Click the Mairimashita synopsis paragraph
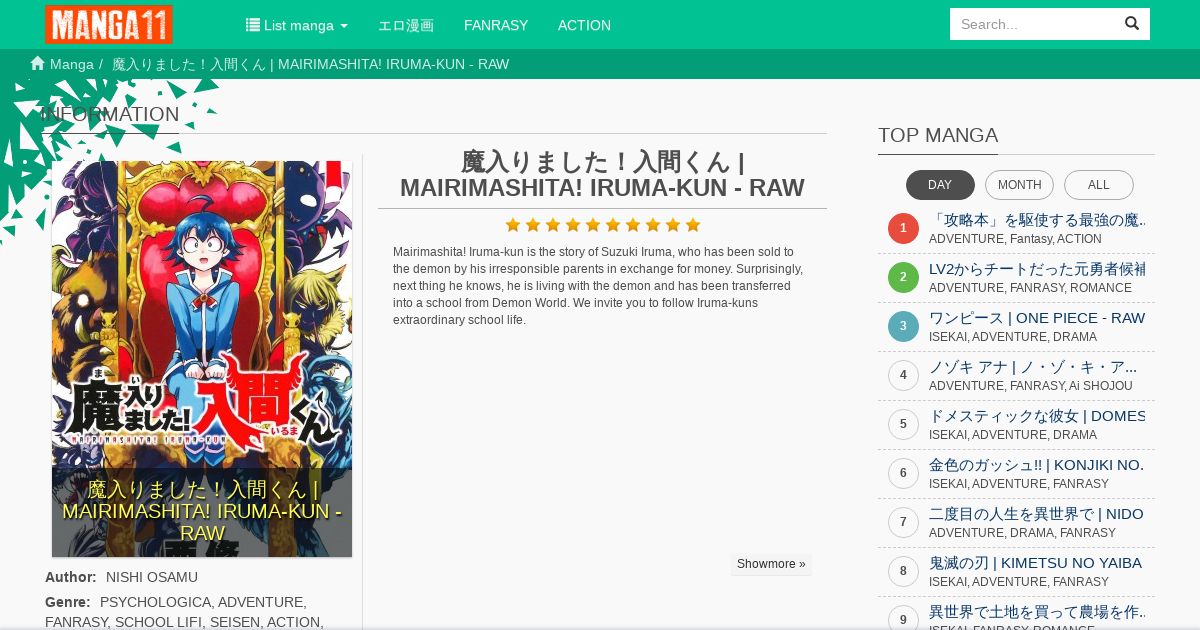This screenshot has height=630, width=1200. pyautogui.click(x=598, y=286)
